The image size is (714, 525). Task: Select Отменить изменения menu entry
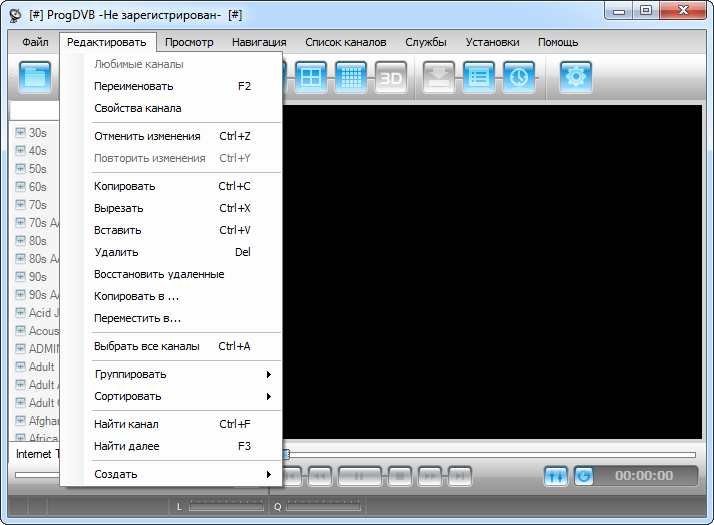tap(182, 136)
